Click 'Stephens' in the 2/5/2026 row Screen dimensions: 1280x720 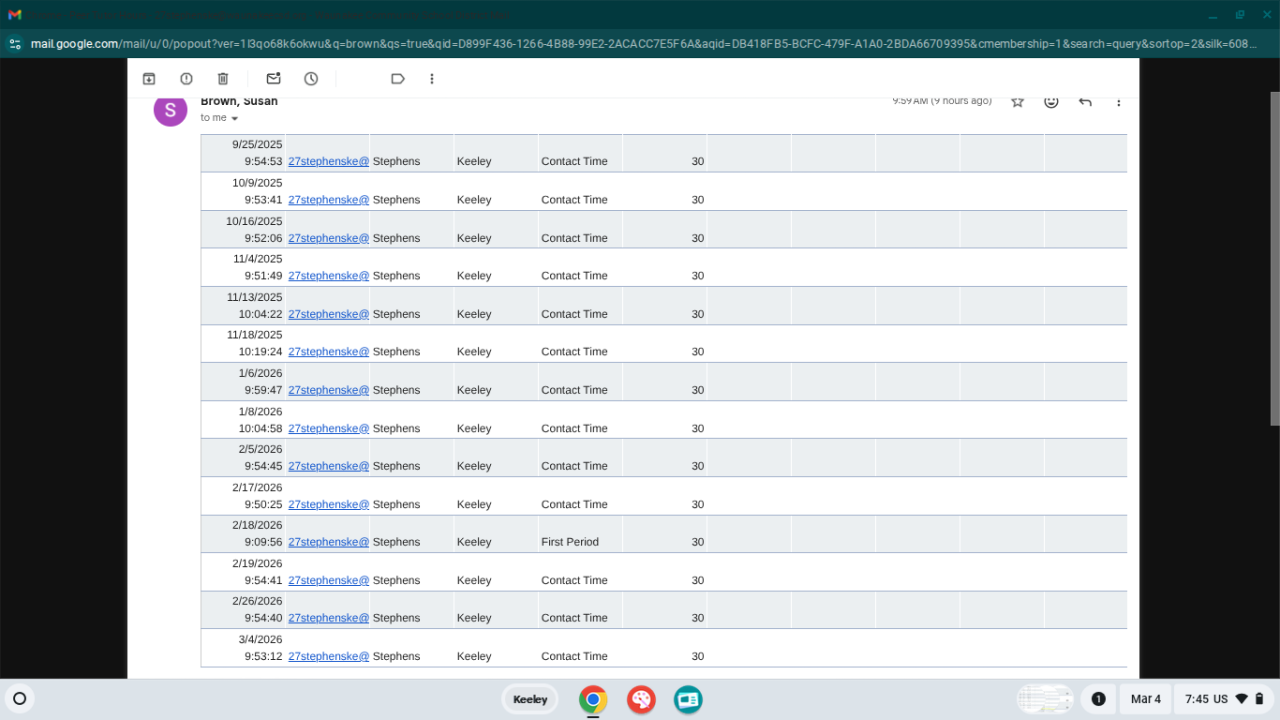tap(396, 466)
